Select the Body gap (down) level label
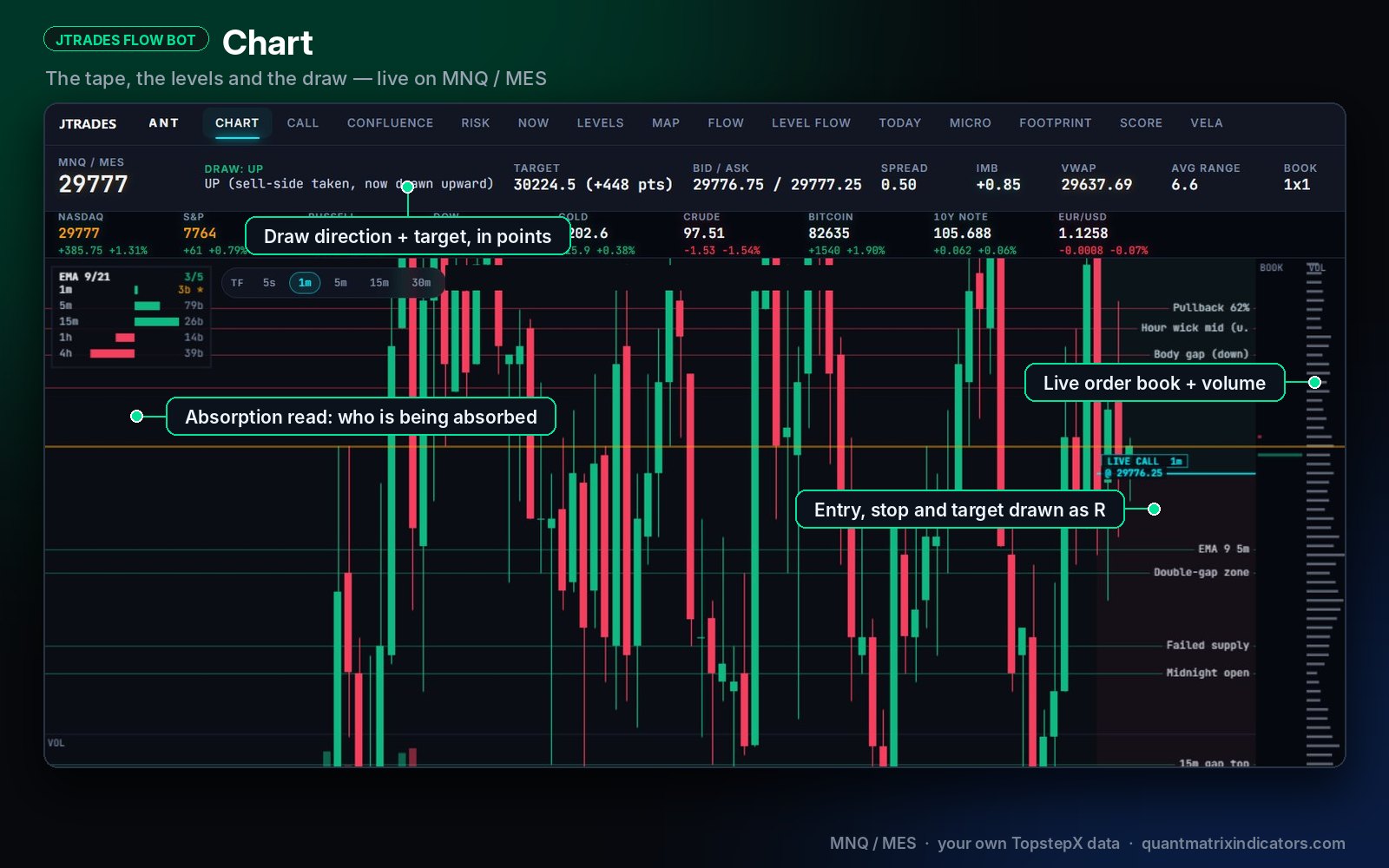The width and height of the screenshot is (1389, 868). [x=1201, y=354]
